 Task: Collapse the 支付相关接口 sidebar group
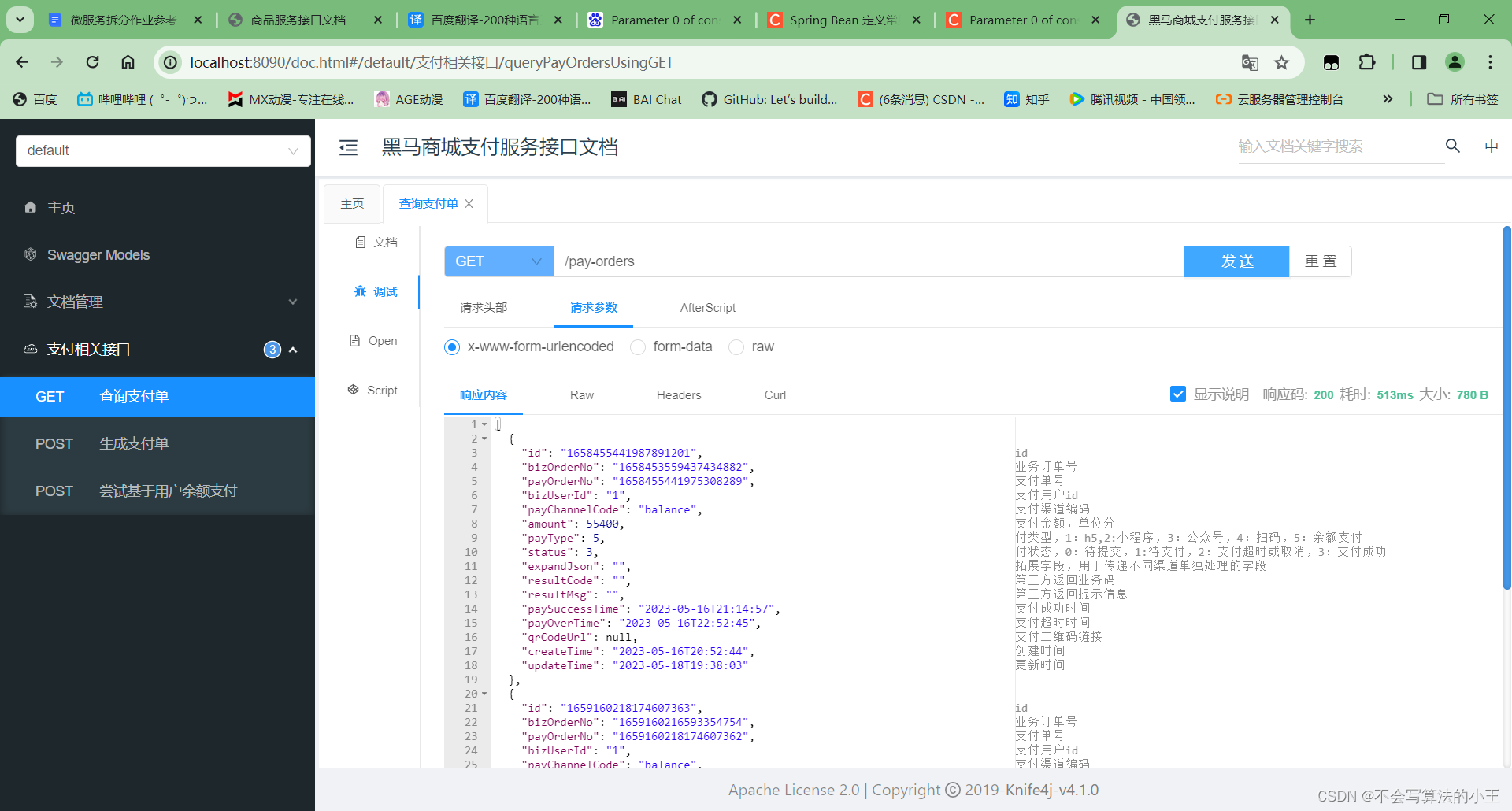click(x=157, y=349)
